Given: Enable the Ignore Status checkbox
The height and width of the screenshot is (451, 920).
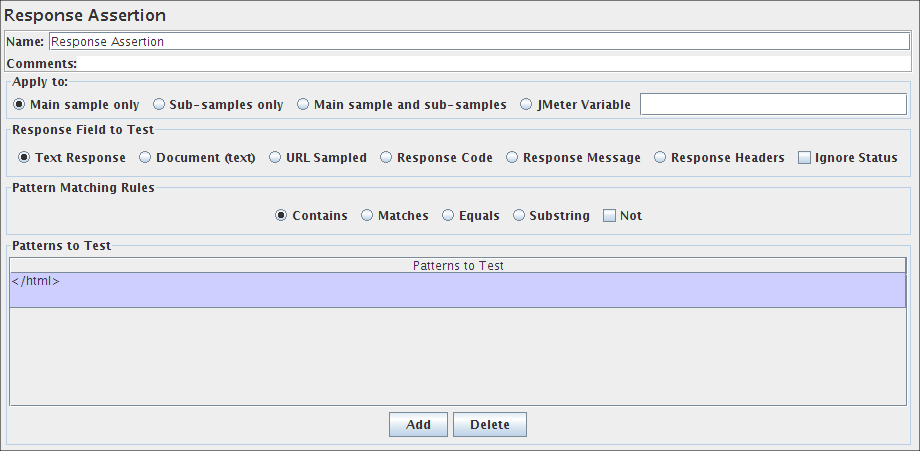Looking at the screenshot, I should 804,157.
